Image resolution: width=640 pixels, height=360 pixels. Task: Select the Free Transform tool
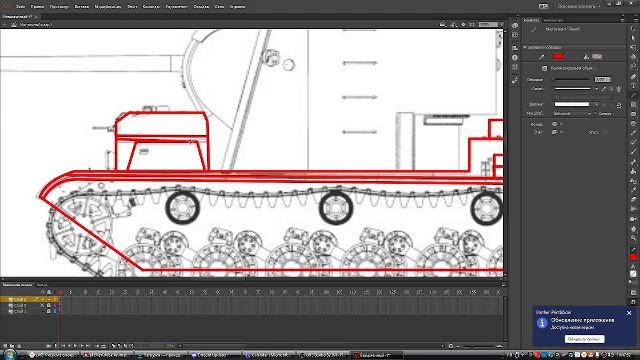[633, 48]
